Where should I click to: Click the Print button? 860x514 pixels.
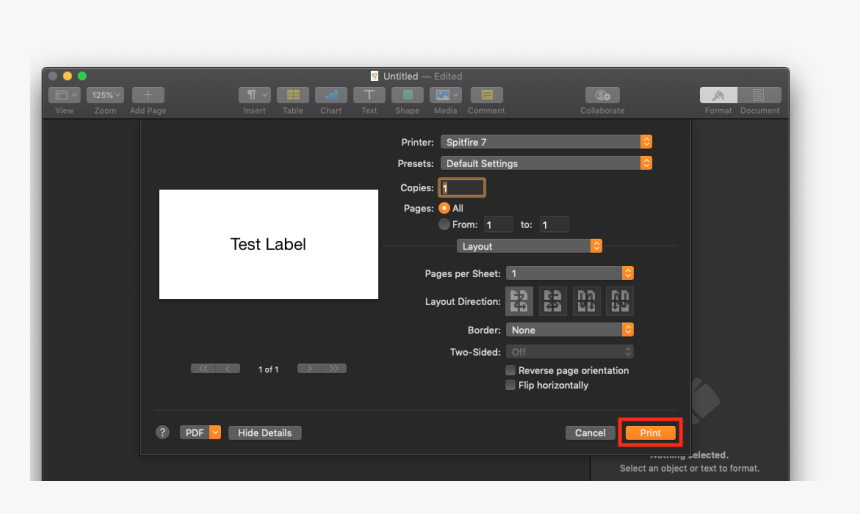[x=650, y=433]
